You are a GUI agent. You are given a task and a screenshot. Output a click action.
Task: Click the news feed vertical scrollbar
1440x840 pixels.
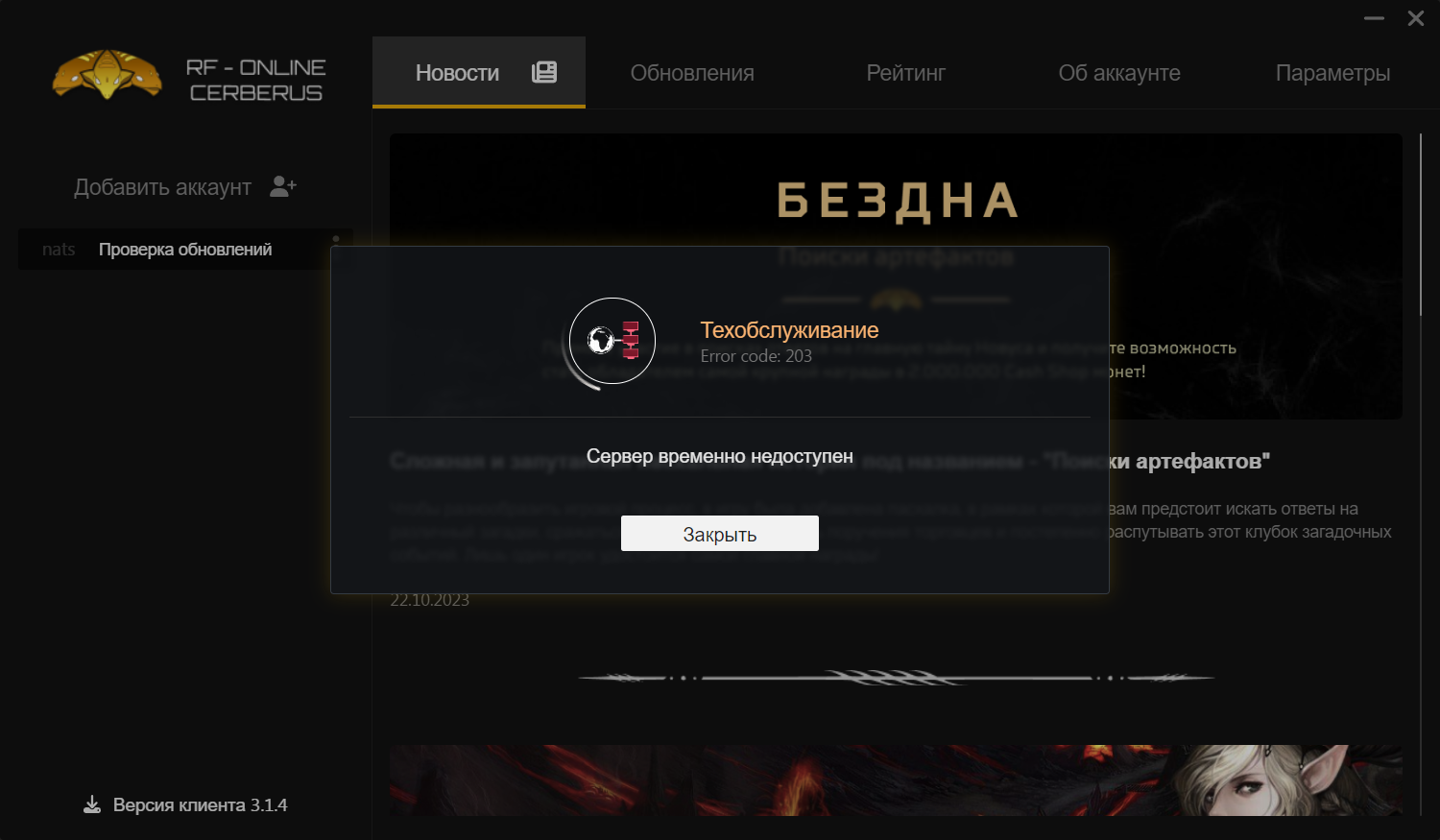pyautogui.click(x=1421, y=225)
